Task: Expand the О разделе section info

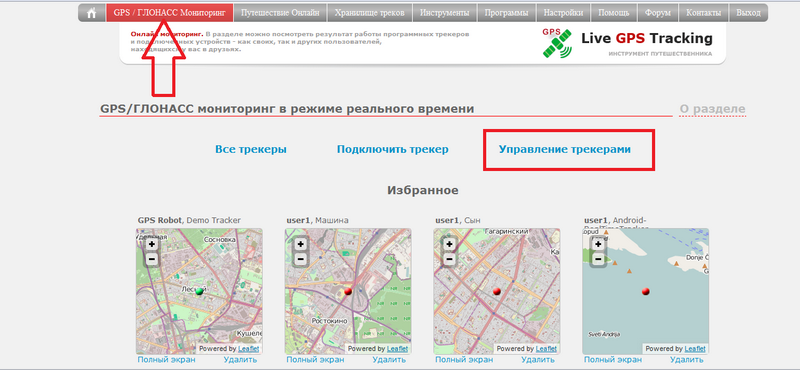Action: click(712, 109)
